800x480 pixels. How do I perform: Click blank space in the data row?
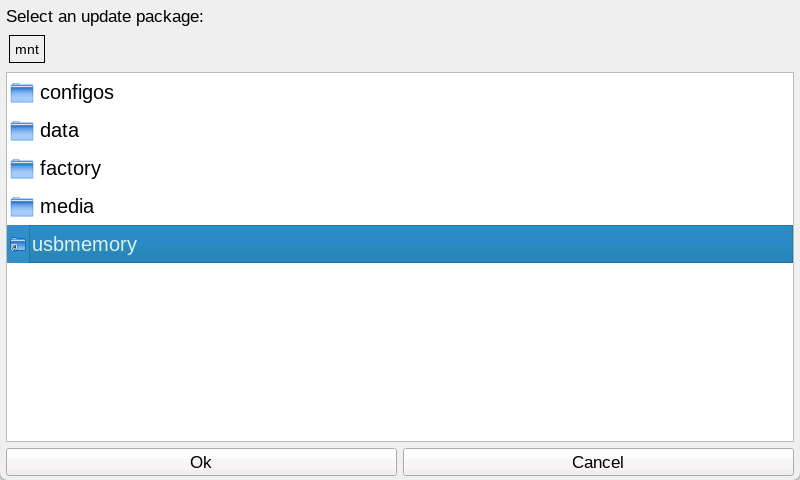pyautogui.click(x=436, y=131)
